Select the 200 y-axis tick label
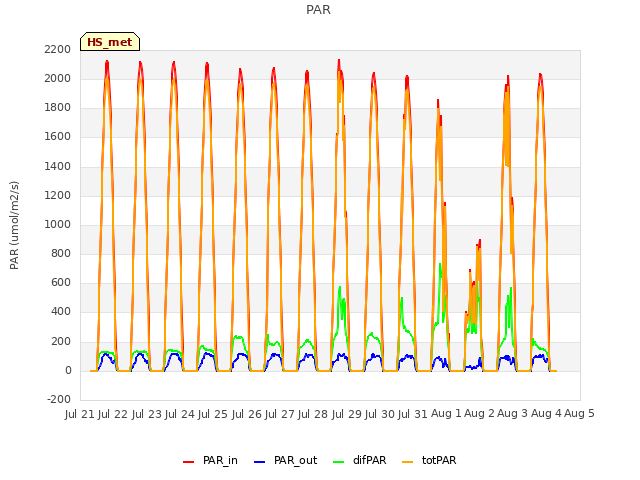This screenshot has width=640, height=480. (x=61, y=341)
